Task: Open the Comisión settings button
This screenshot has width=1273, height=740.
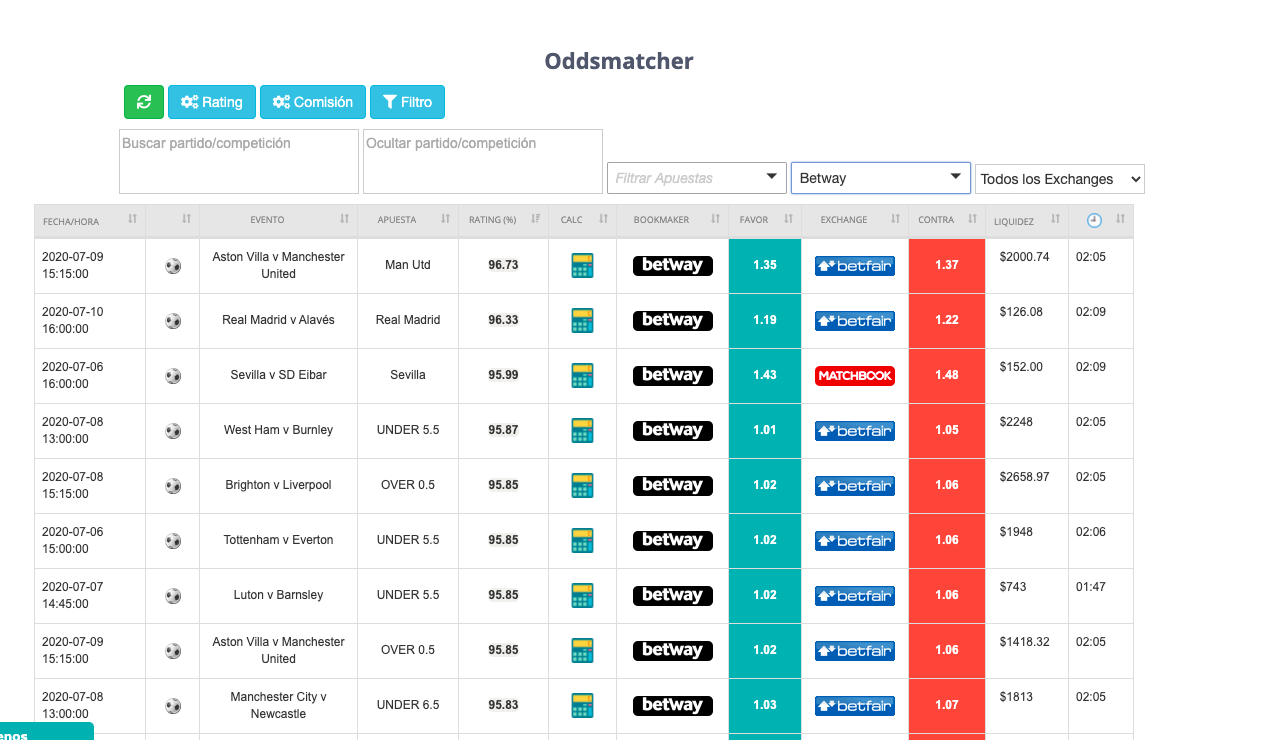Action: coord(313,102)
